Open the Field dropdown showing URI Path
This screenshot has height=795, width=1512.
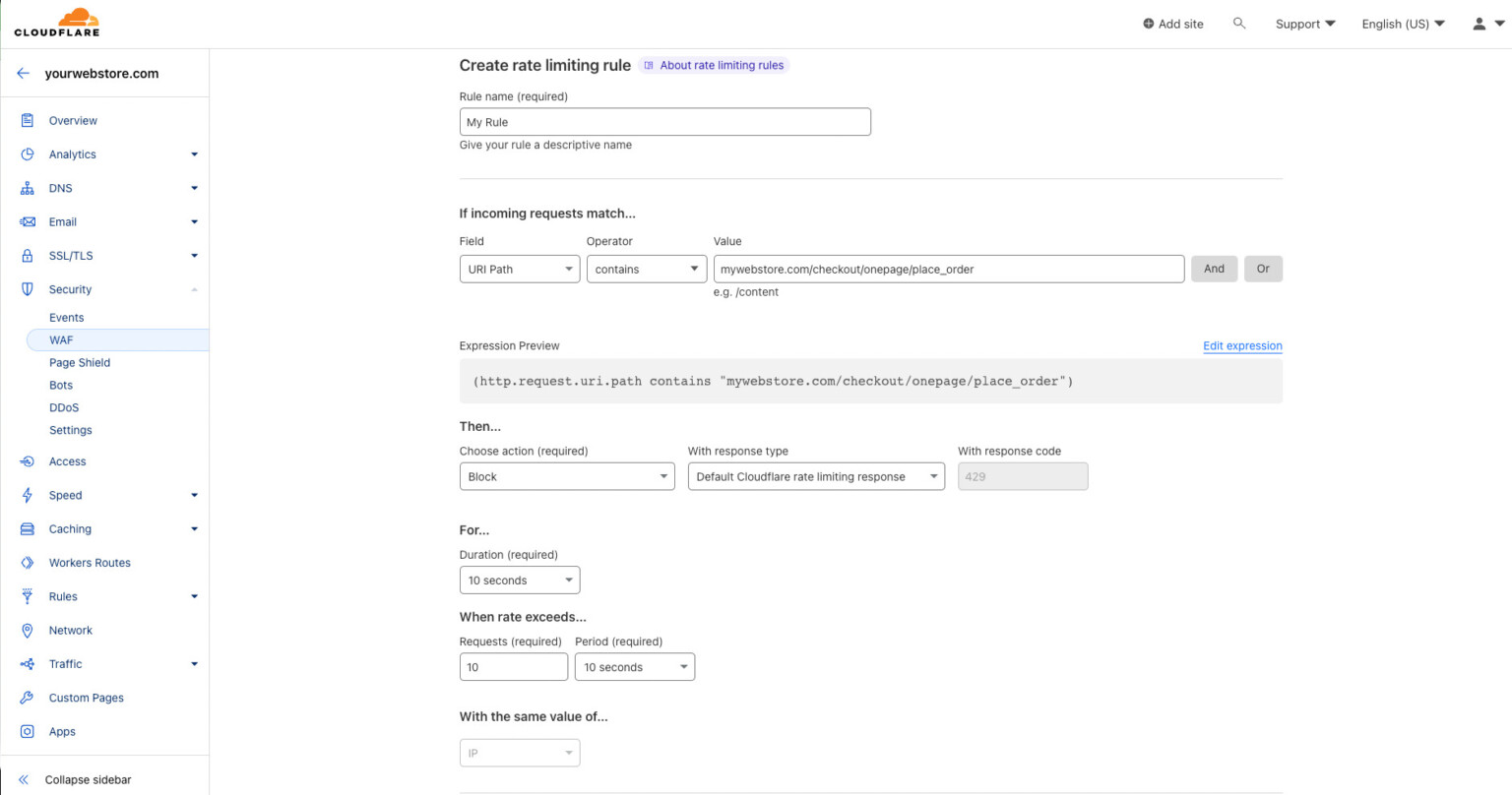(519, 270)
